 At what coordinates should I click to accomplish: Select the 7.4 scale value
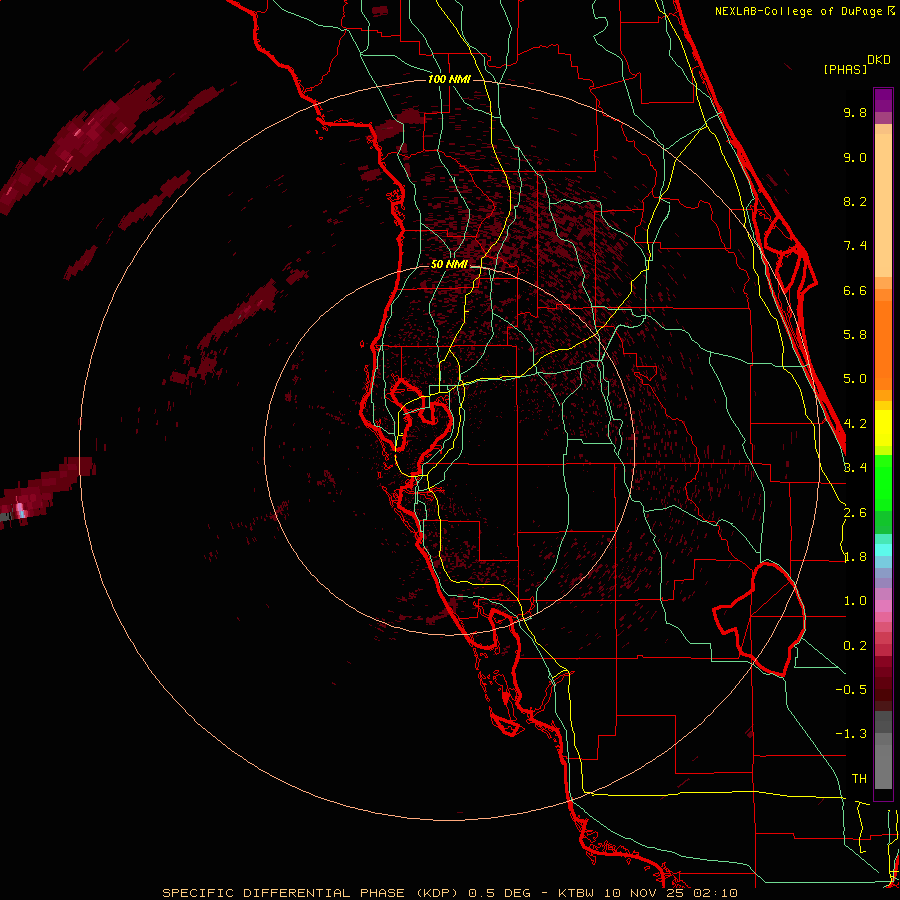coord(855,246)
